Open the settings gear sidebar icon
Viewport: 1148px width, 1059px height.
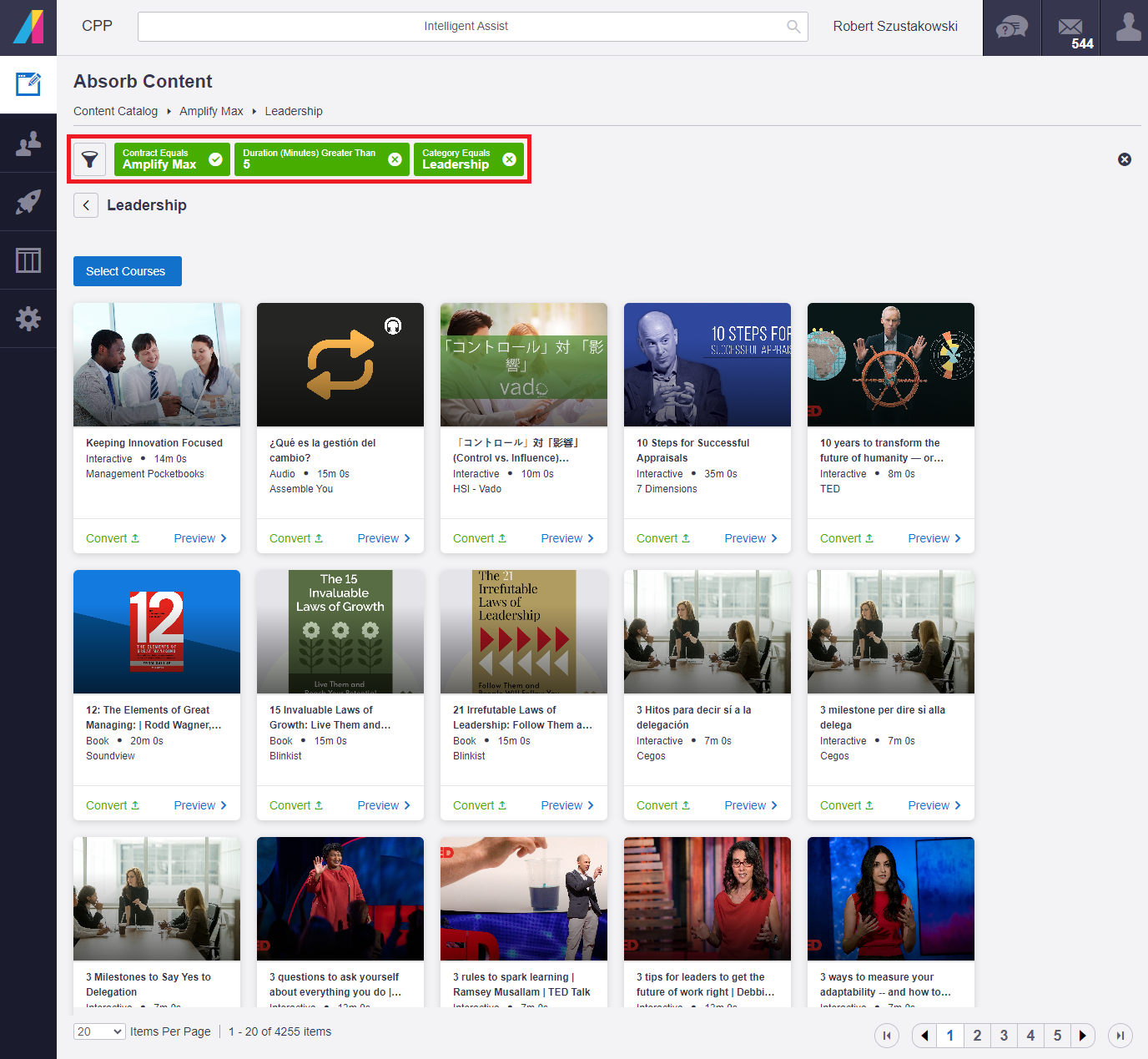point(28,319)
